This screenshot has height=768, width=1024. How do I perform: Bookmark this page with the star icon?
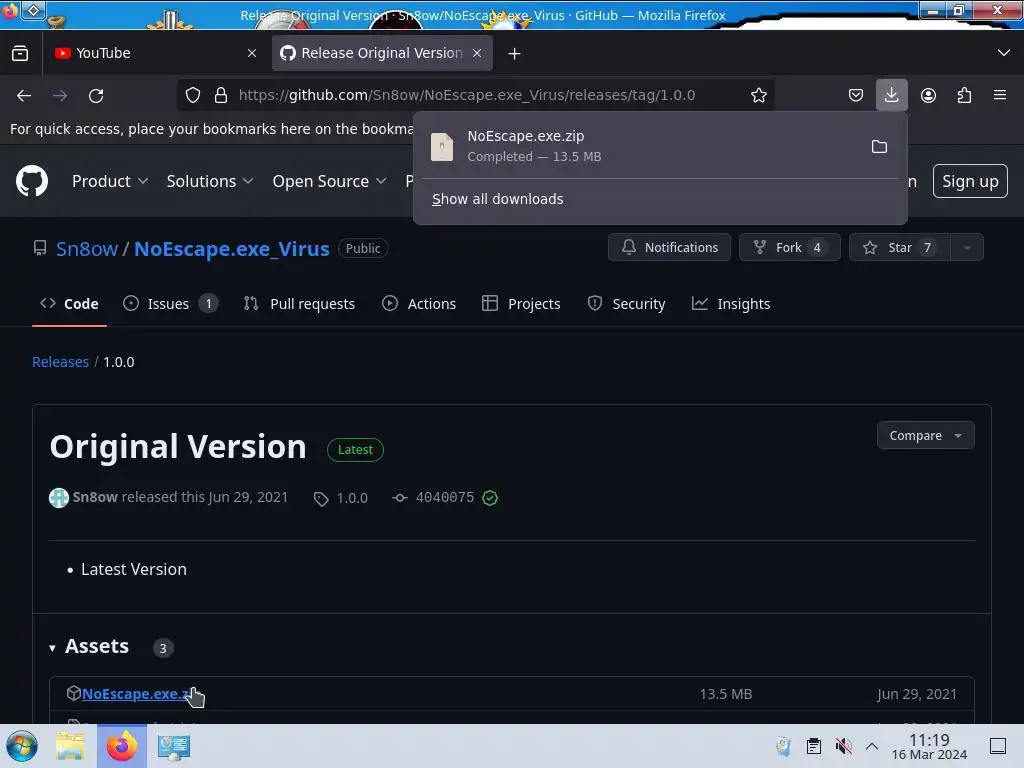pyautogui.click(x=758, y=95)
